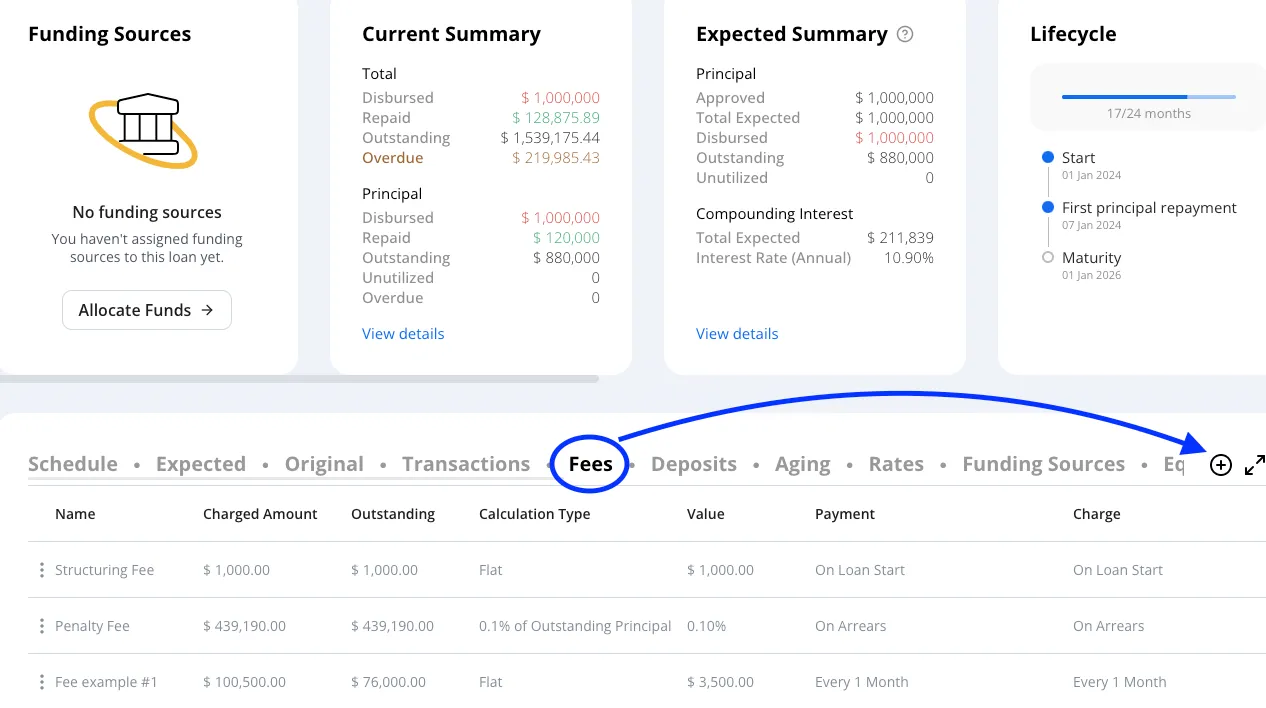
Task: Open Fee example #1 row options menu
Action: 41,682
